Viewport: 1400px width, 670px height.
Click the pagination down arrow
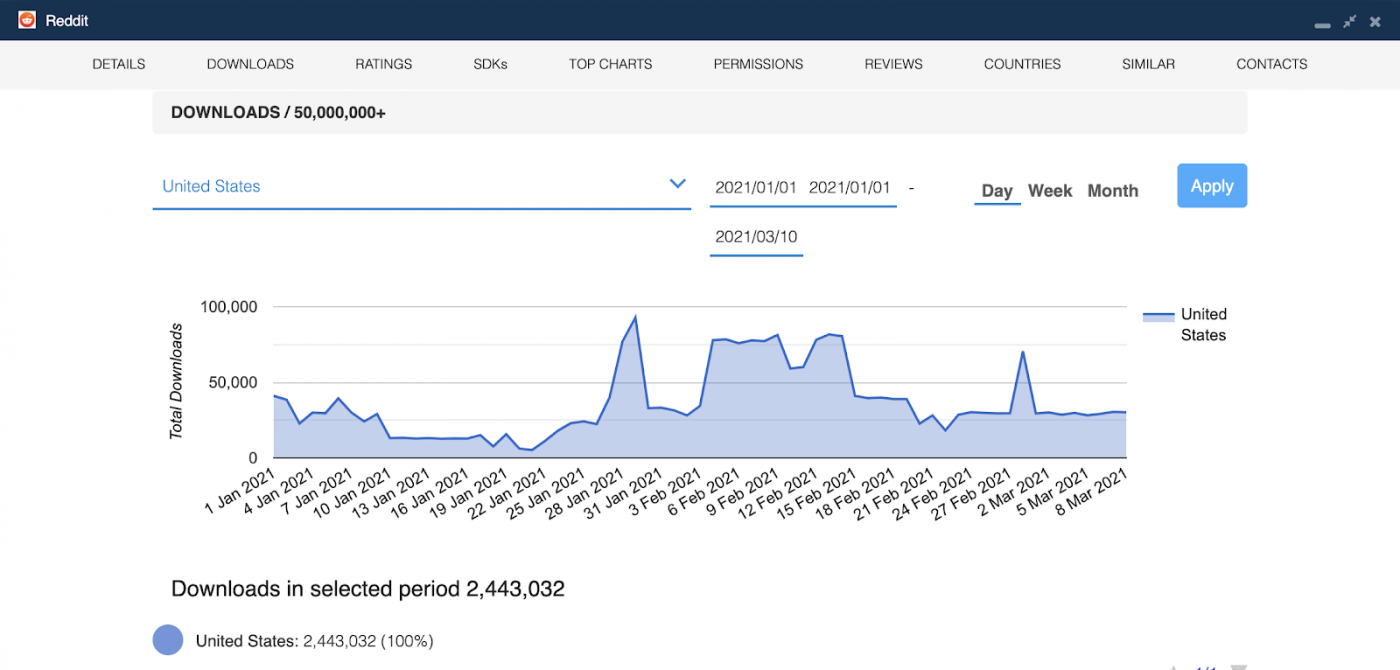(x=1238, y=665)
